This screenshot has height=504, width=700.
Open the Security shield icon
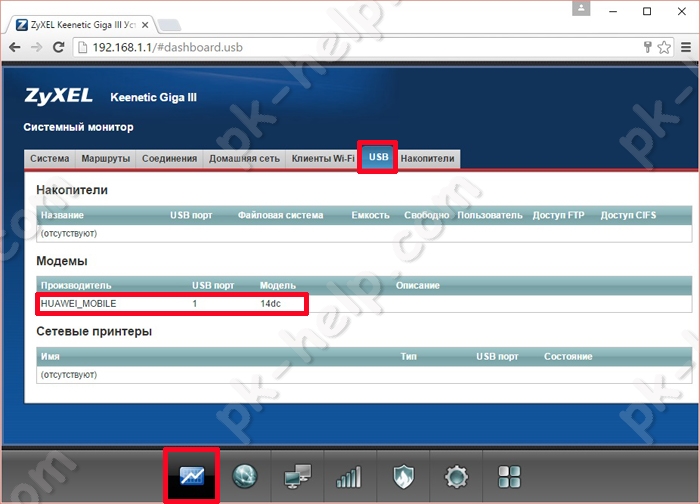403,477
